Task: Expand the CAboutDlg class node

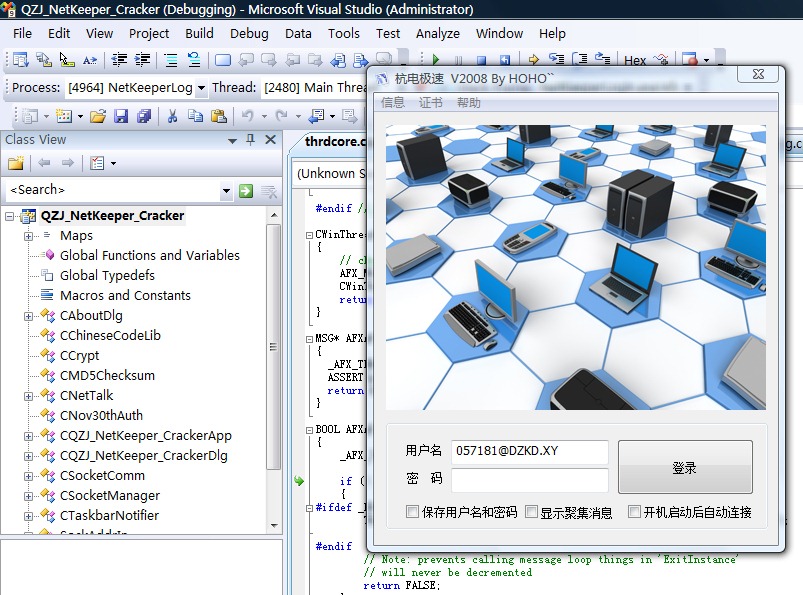Action: pos(28,316)
